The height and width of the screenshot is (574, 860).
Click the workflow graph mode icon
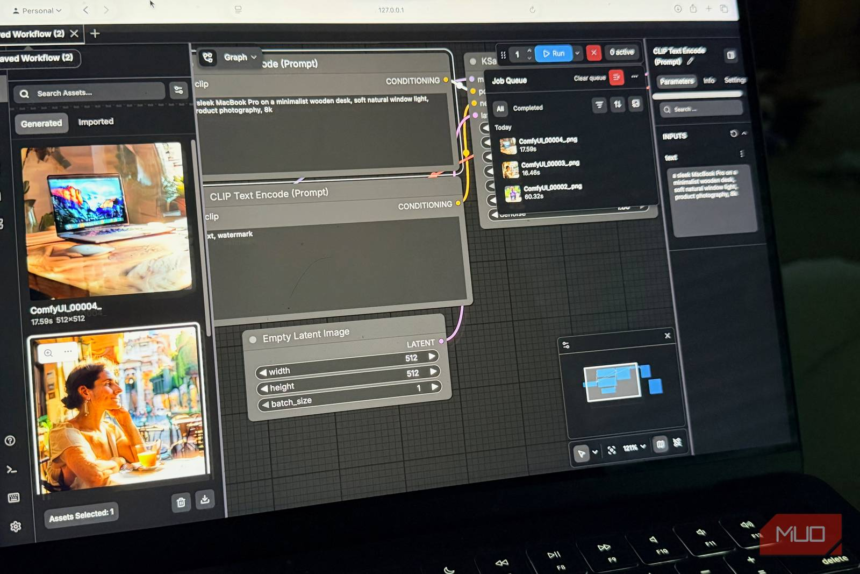[x=207, y=57]
